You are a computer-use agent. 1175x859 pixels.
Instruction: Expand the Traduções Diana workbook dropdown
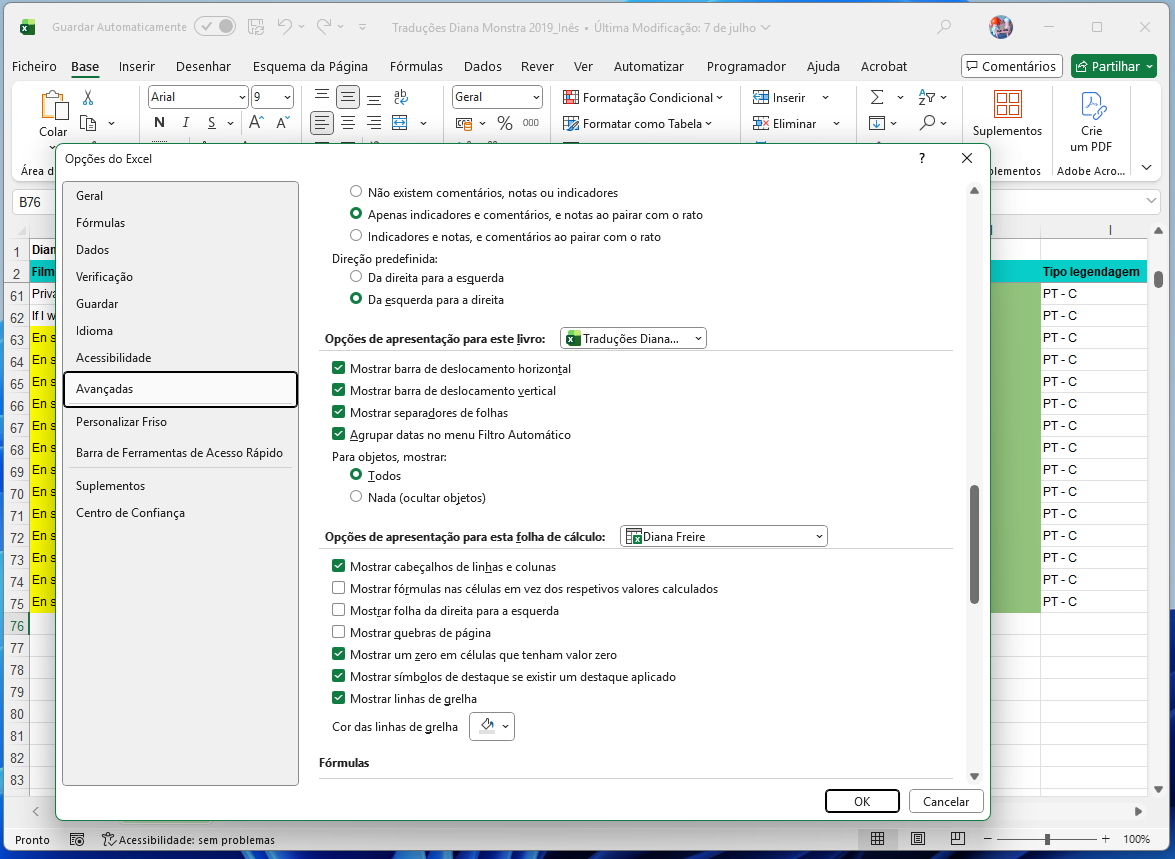633,339
